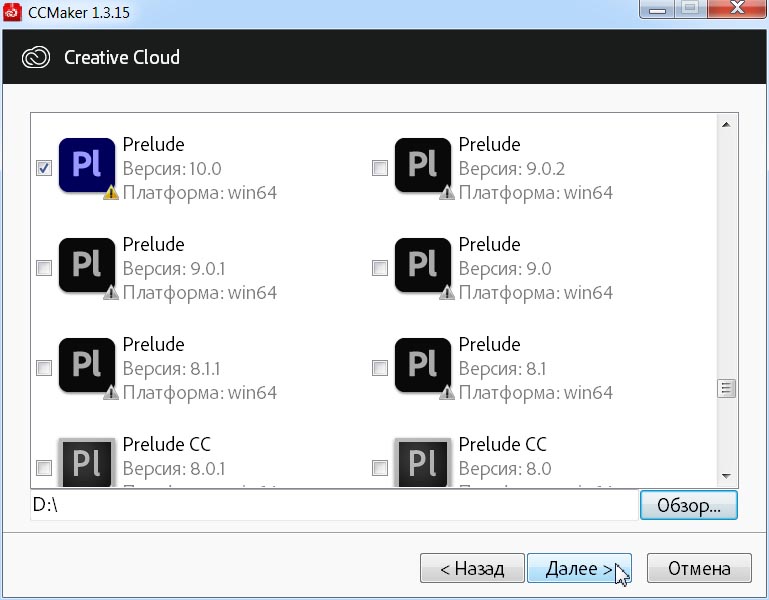This screenshot has width=769, height=600.
Task: Click the text Версия: 10.0
Action: click(x=172, y=169)
